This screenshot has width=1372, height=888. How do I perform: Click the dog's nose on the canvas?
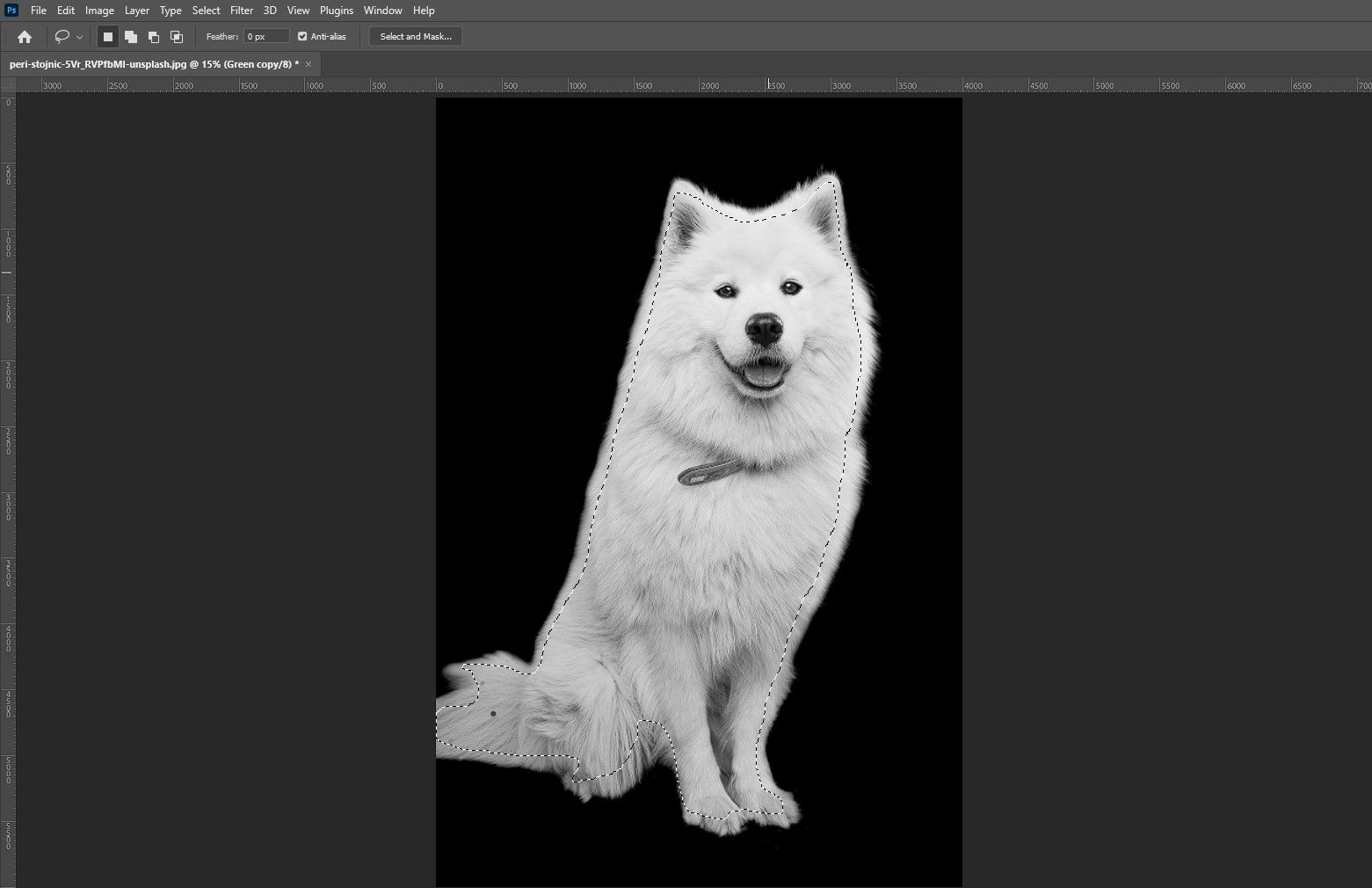point(764,329)
